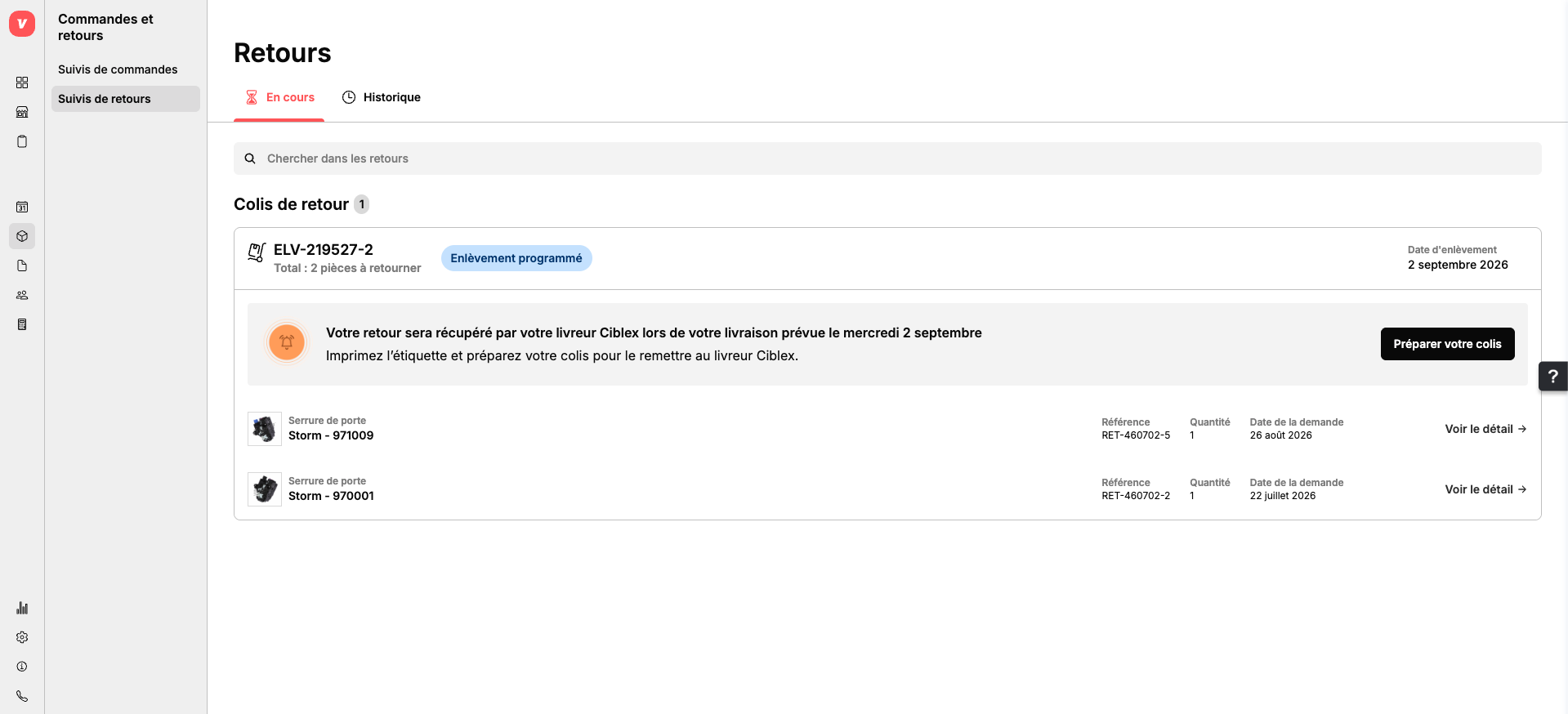Switch to the Historique tab

[x=382, y=97]
